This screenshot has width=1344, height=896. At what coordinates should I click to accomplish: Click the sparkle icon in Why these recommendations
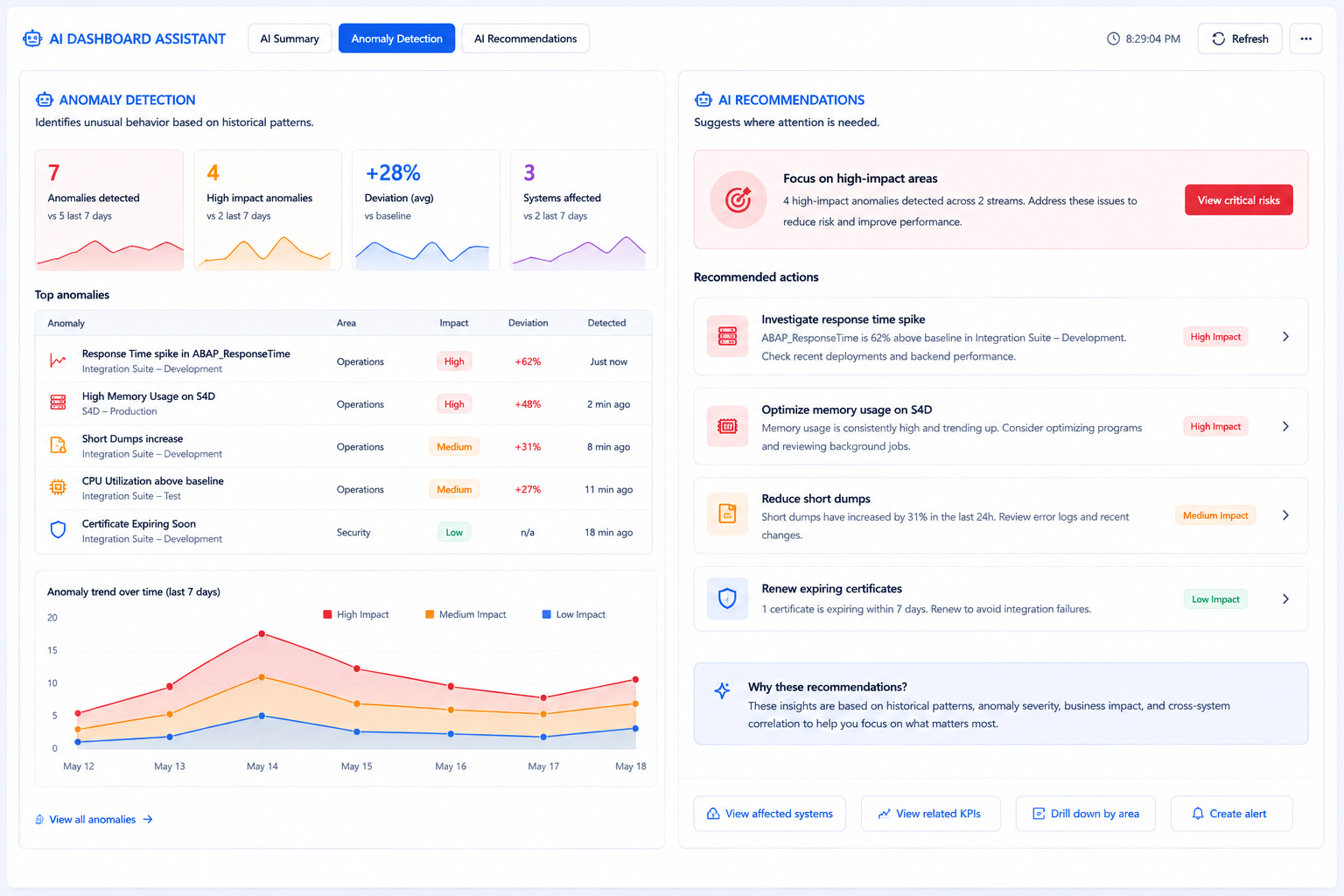[722, 690]
